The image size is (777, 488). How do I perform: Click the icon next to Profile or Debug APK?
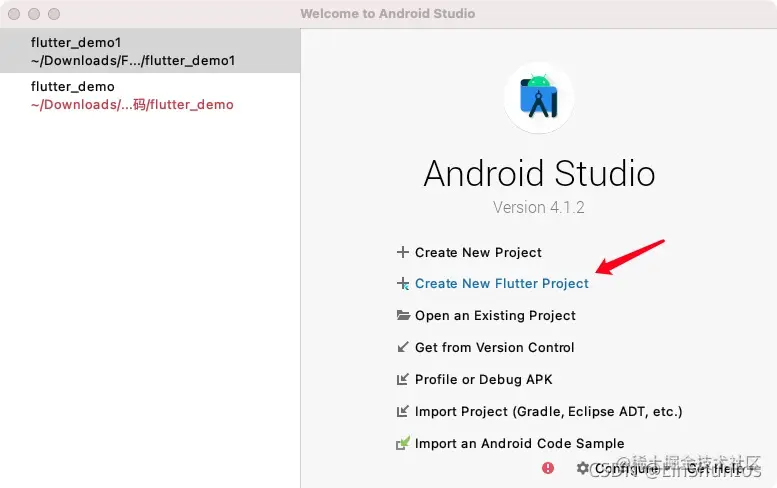coord(403,379)
